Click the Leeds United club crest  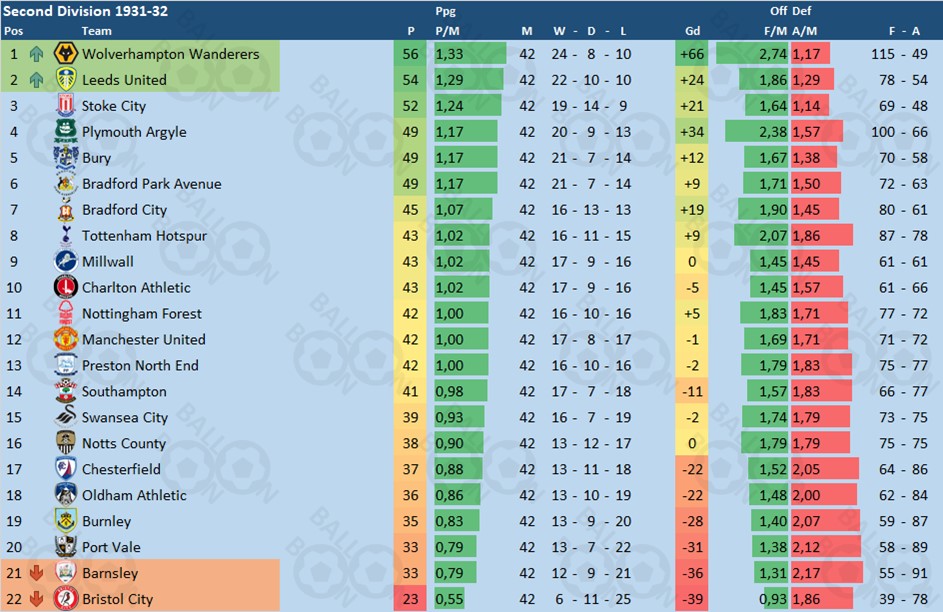[x=66, y=79]
